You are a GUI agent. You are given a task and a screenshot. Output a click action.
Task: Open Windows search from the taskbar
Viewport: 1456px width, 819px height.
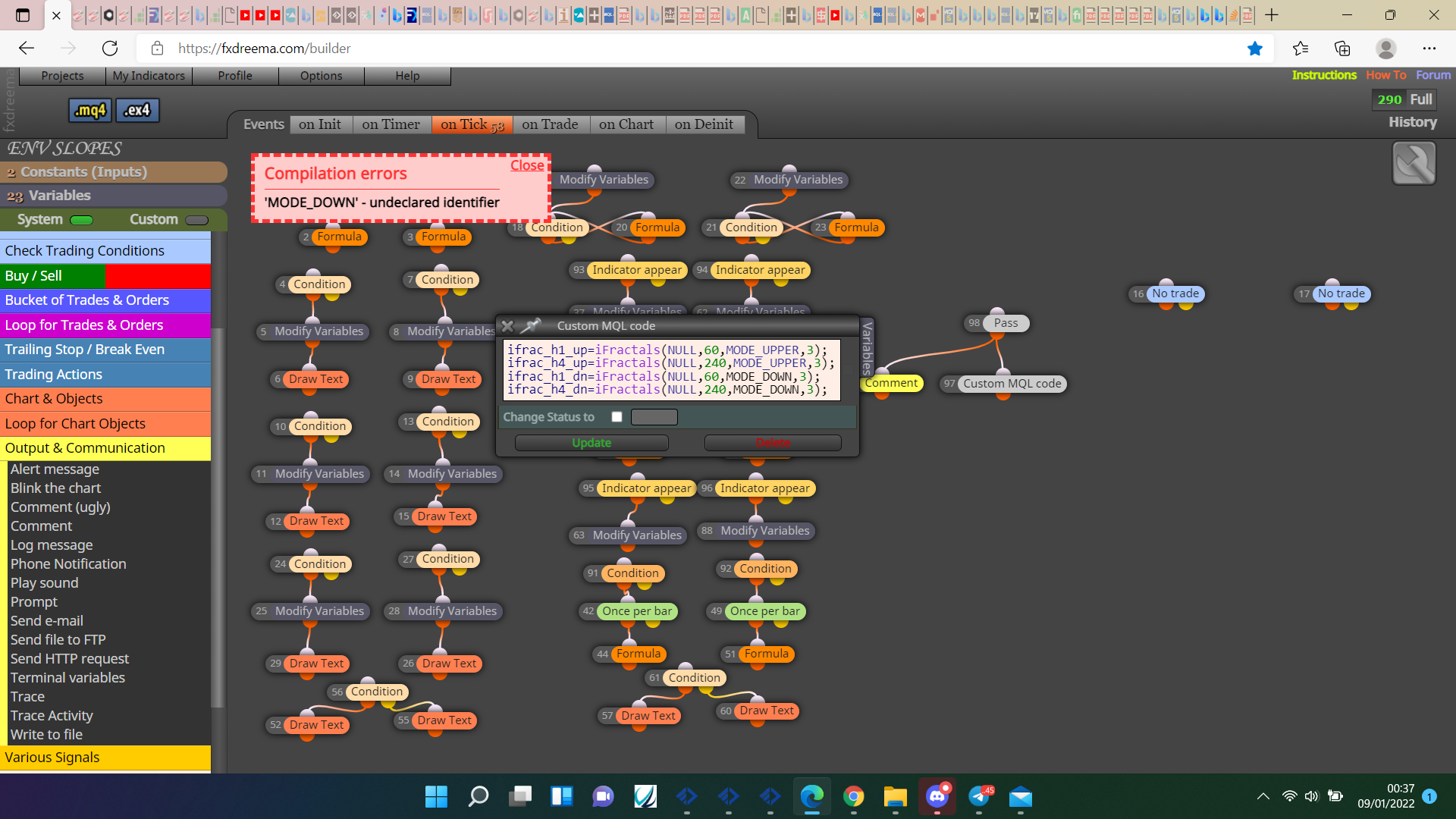pyautogui.click(x=478, y=796)
